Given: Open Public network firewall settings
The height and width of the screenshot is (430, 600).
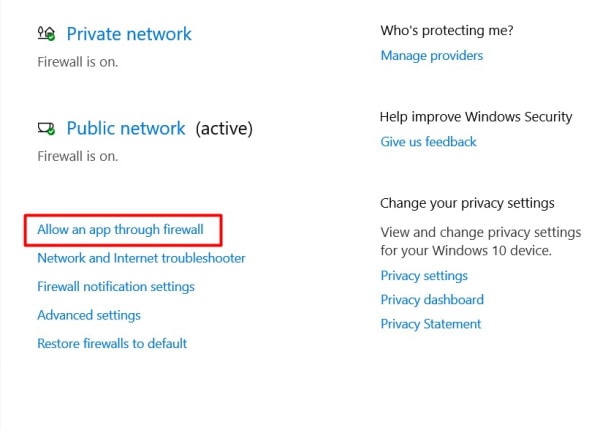Looking at the screenshot, I should [x=126, y=129].
